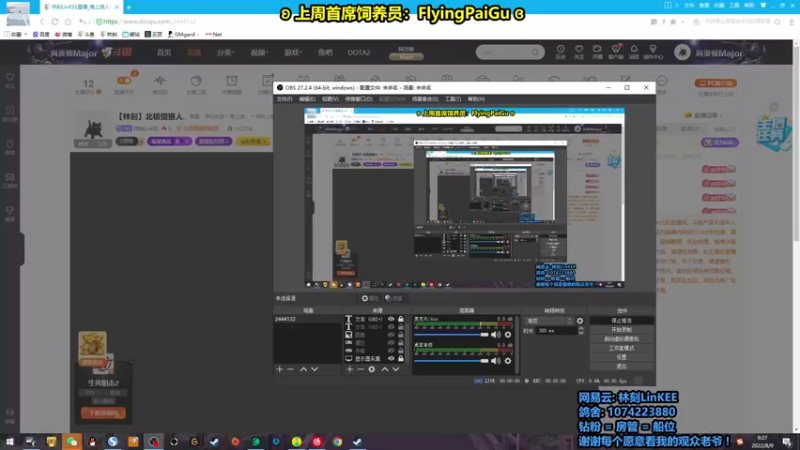Go to browser home page icon
This screenshot has width=800, height=450.
click(68, 21)
